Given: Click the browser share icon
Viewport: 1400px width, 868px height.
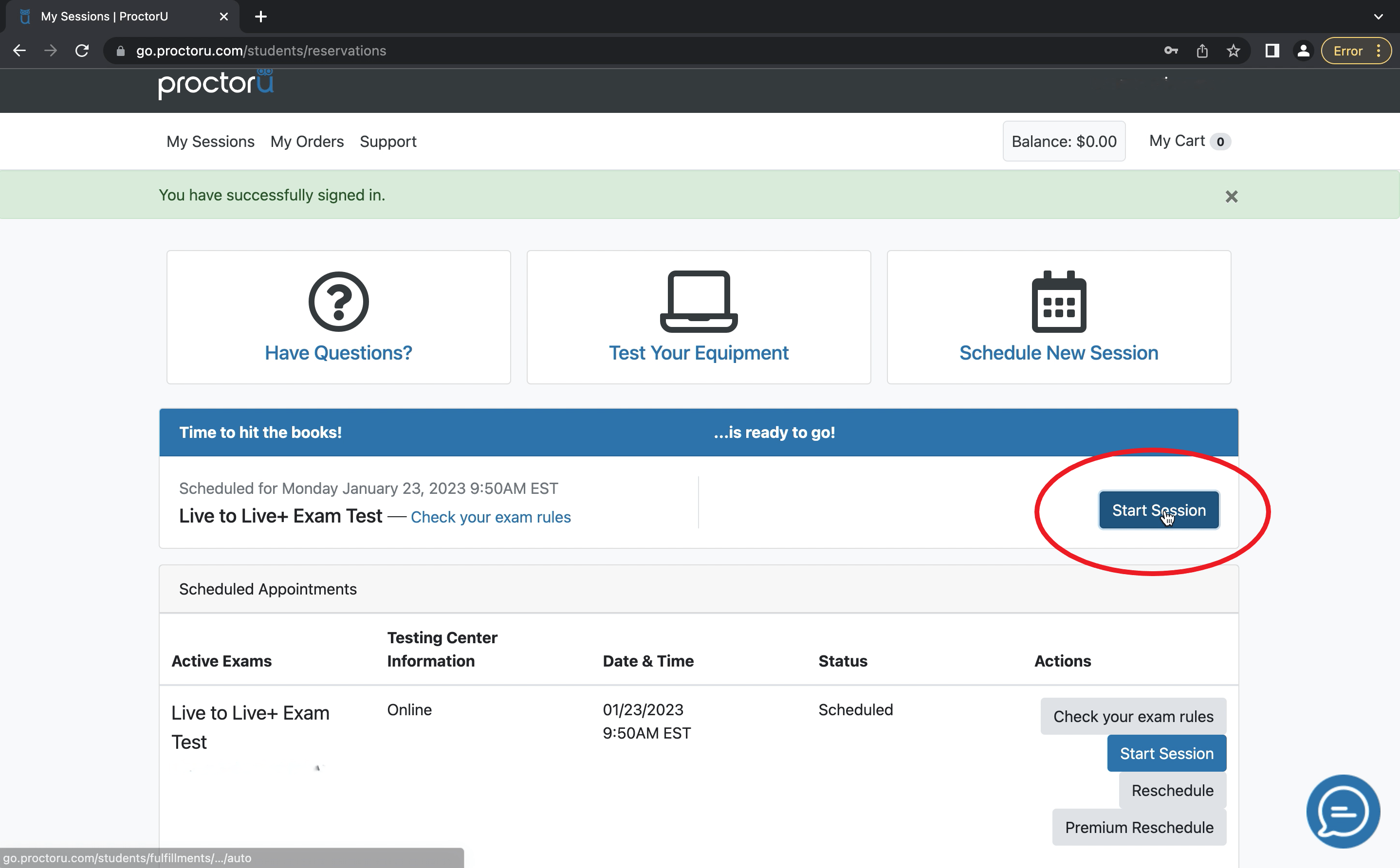Looking at the screenshot, I should [1202, 51].
